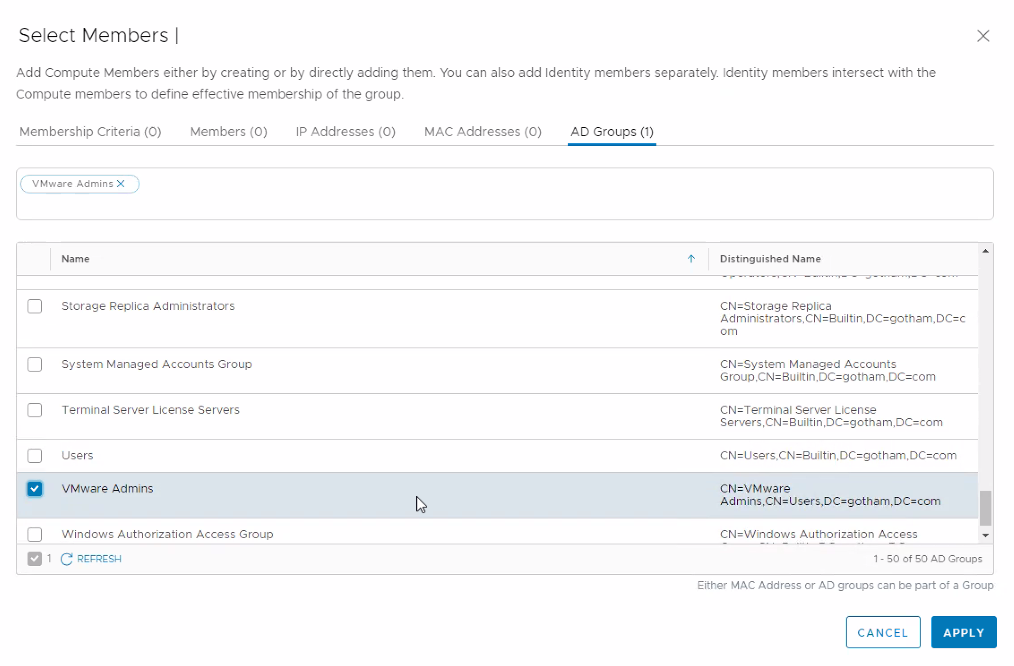Click the Apply button
Image resolution: width=1014 pixels, height=666 pixels.
[963, 633]
